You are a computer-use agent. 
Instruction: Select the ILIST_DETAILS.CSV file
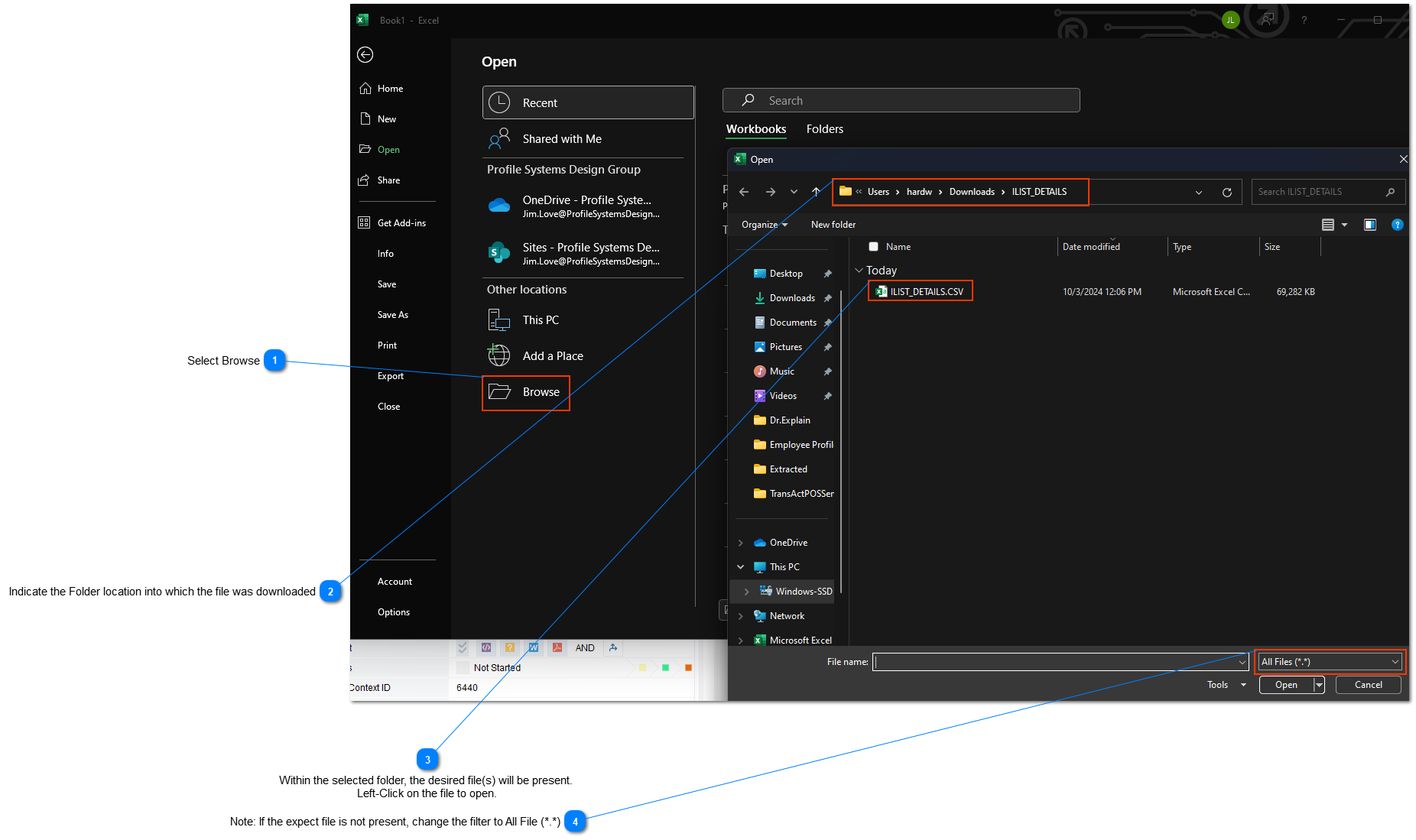[x=921, y=292]
